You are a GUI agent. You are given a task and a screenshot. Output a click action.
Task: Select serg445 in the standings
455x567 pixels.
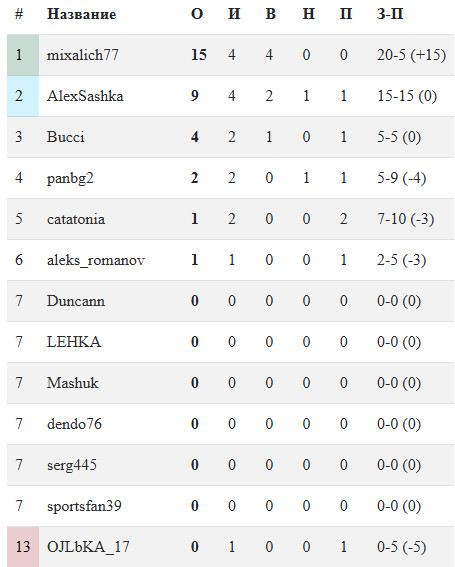(72, 465)
